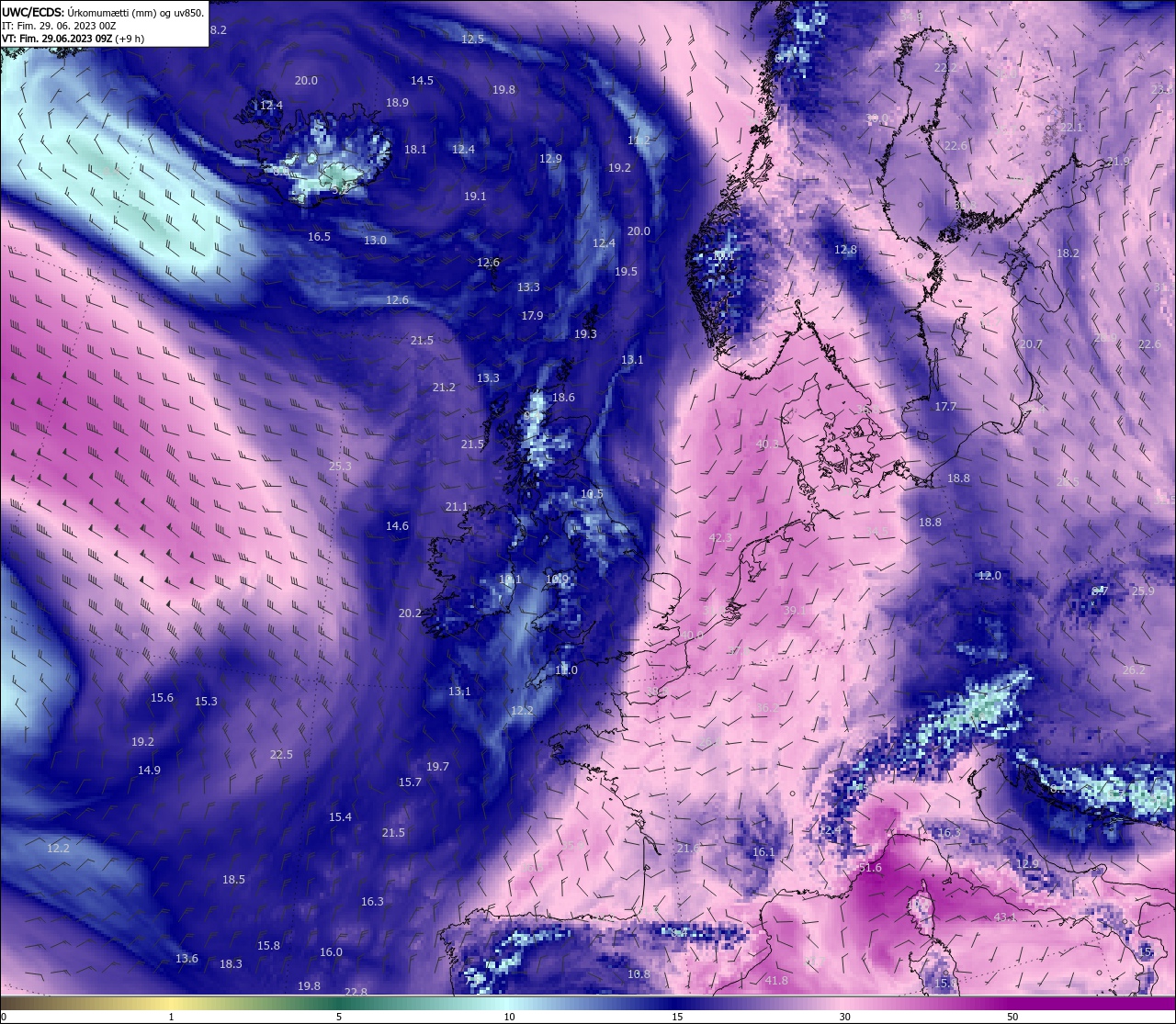Select the 15.8 value label

268,946
